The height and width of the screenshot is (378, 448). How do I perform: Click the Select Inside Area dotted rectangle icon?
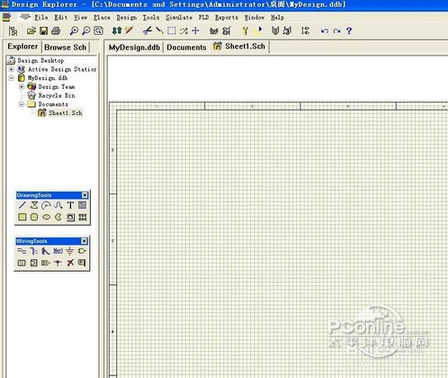coord(171,31)
